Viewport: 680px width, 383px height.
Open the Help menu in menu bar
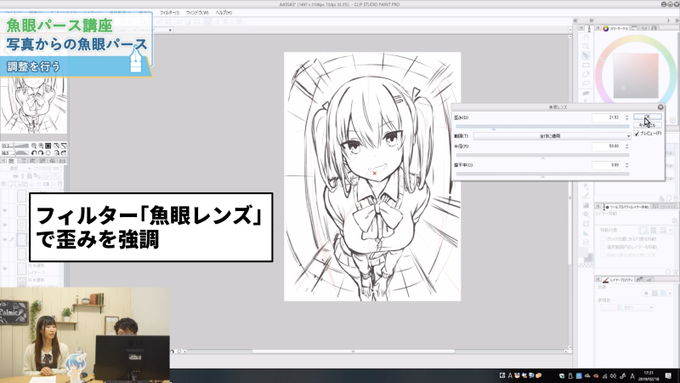point(224,13)
